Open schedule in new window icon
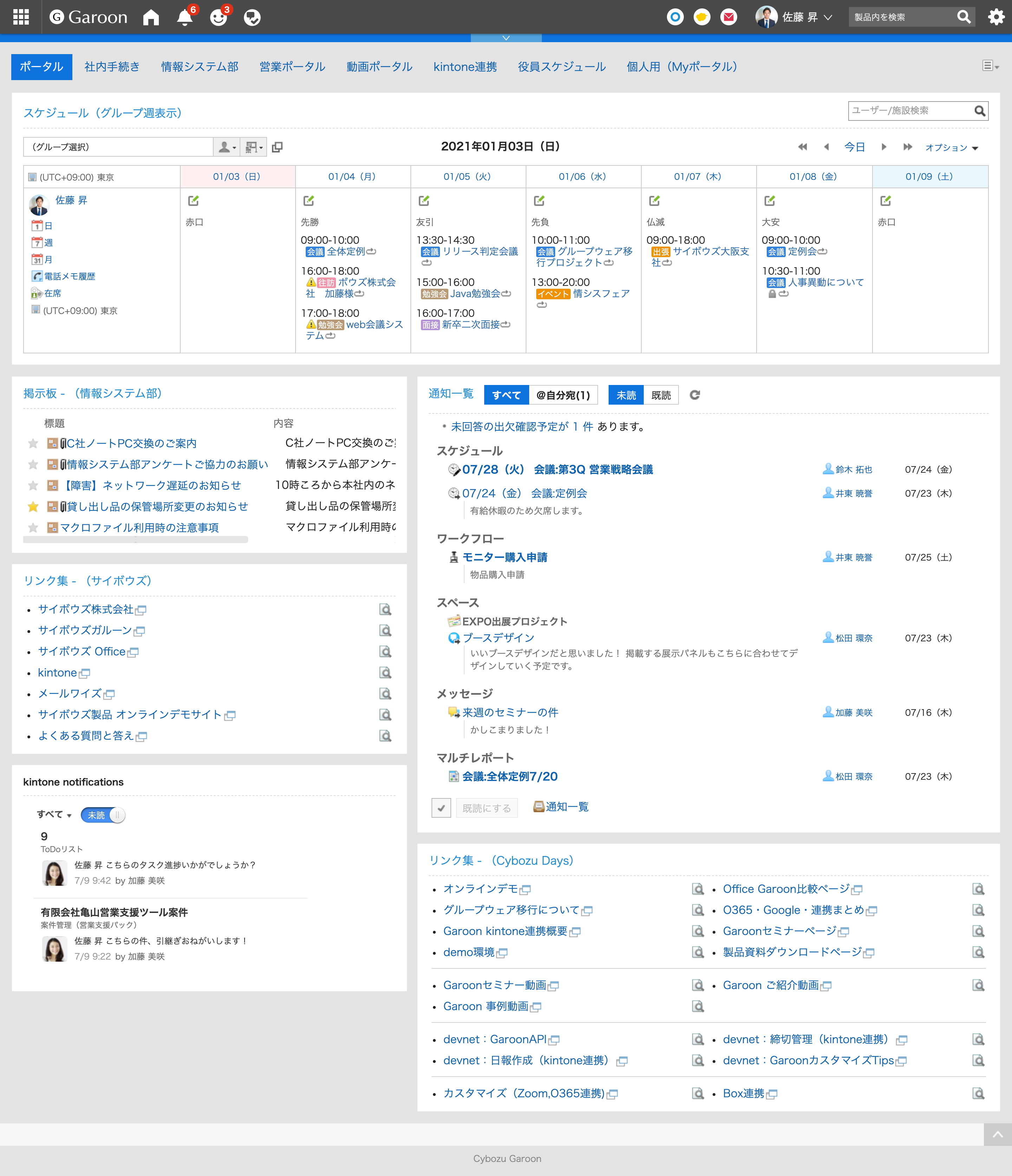This screenshot has width=1012, height=1176. [x=277, y=148]
